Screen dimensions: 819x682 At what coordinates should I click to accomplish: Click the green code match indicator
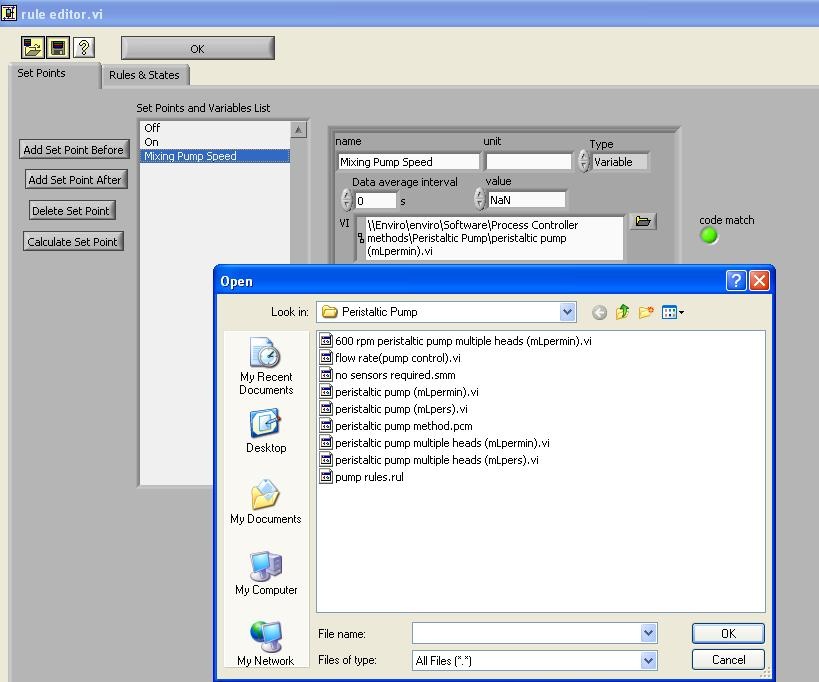pos(709,236)
